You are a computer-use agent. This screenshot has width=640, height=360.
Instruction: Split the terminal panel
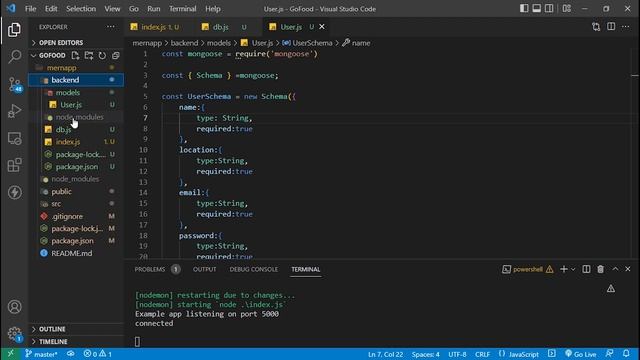pyautogui.click(x=586, y=269)
